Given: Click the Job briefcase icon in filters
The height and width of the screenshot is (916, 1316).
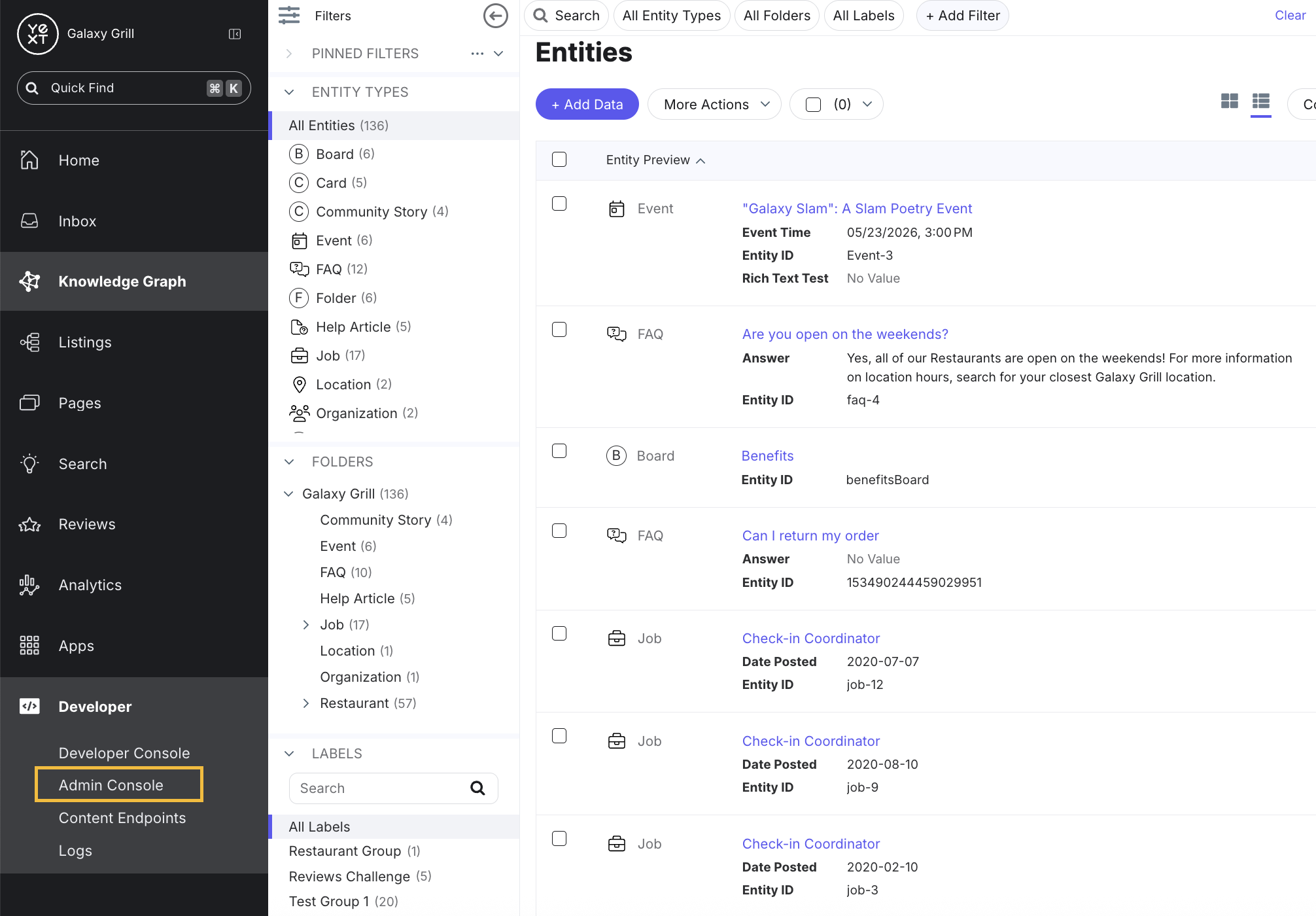Looking at the screenshot, I should point(299,355).
